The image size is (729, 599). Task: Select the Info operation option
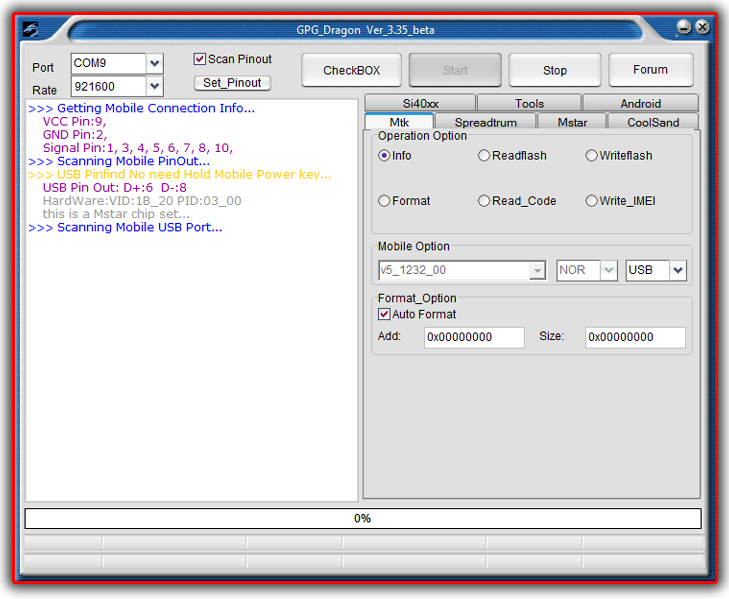coord(384,155)
